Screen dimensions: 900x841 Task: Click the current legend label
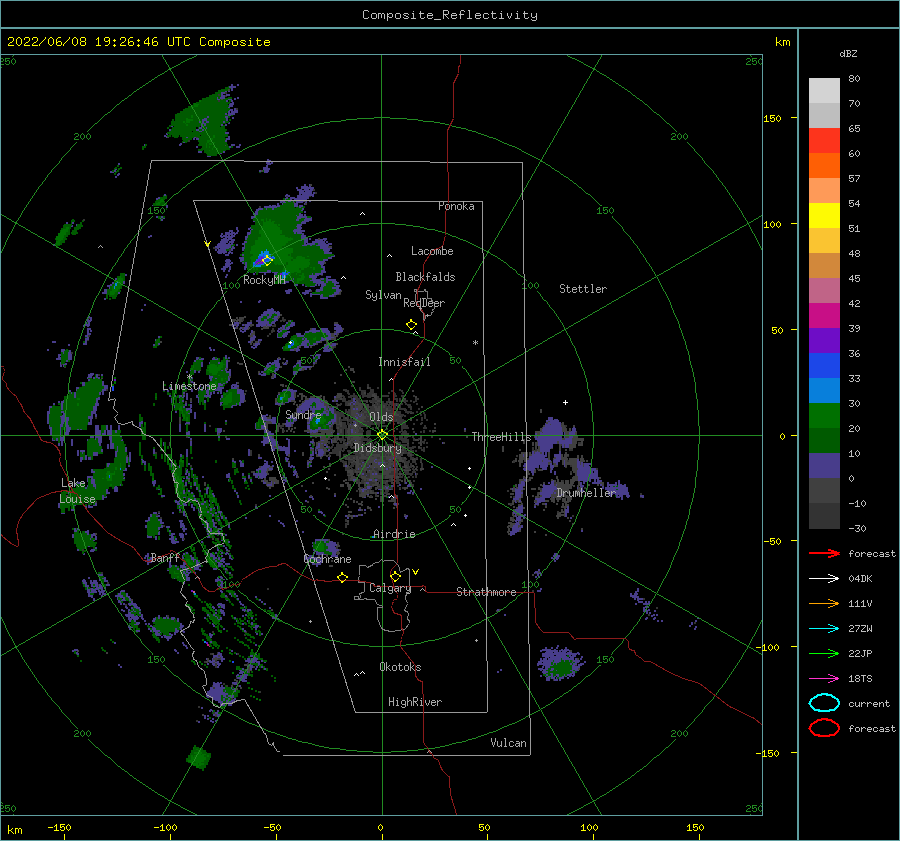pyautogui.click(x=869, y=703)
